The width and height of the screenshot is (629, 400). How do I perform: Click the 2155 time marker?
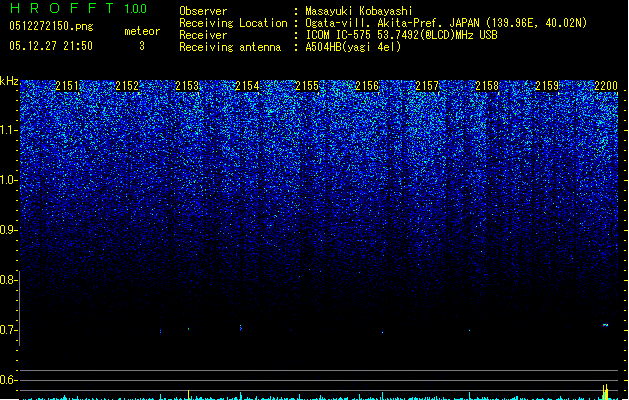coord(307,86)
